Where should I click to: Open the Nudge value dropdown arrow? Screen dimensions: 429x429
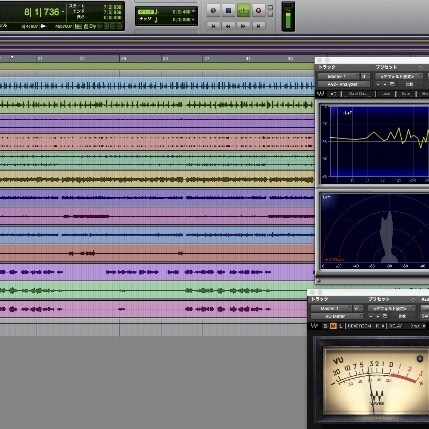coord(193,20)
